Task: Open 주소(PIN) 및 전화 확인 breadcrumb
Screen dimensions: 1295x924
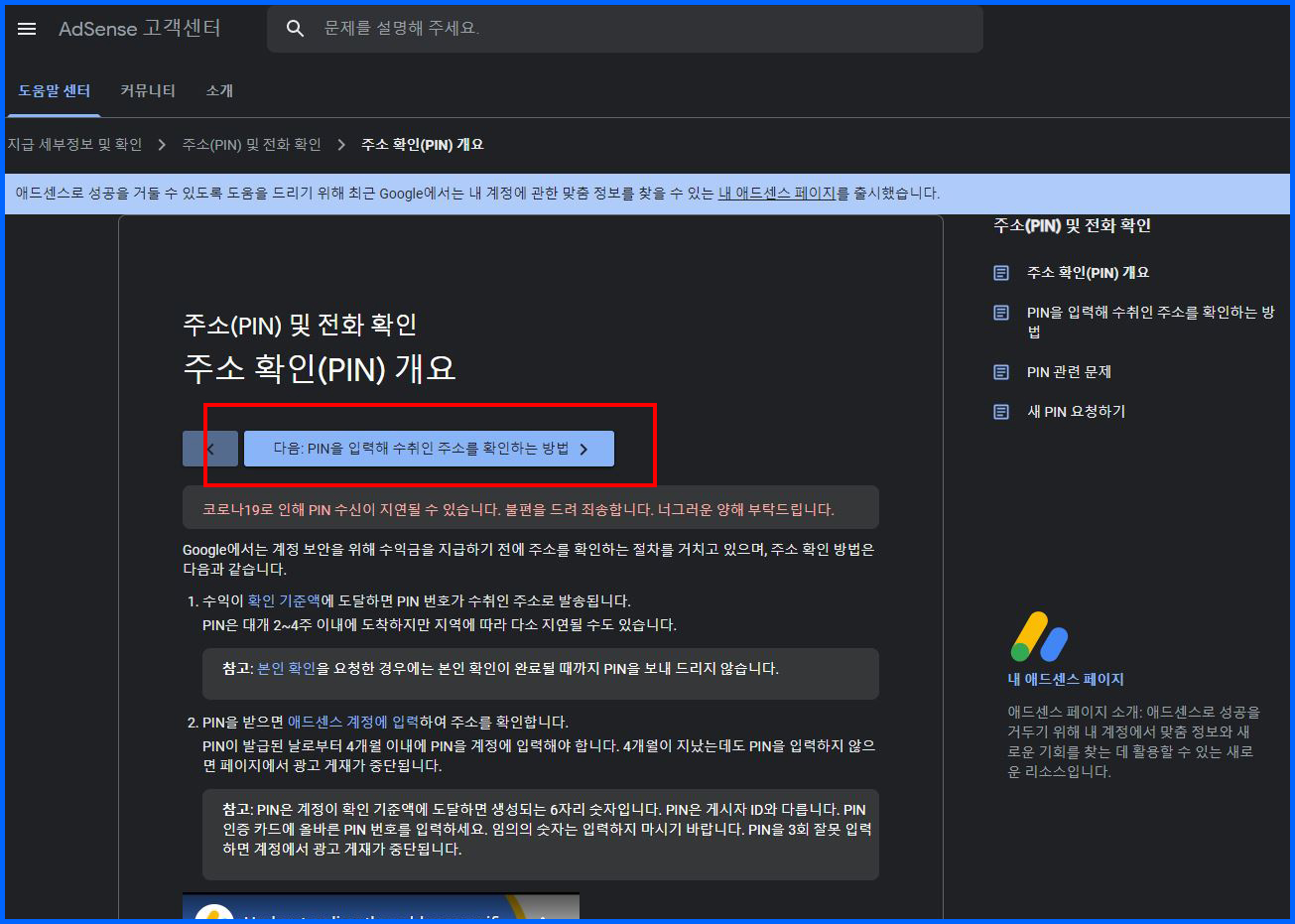Action: point(252,145)
